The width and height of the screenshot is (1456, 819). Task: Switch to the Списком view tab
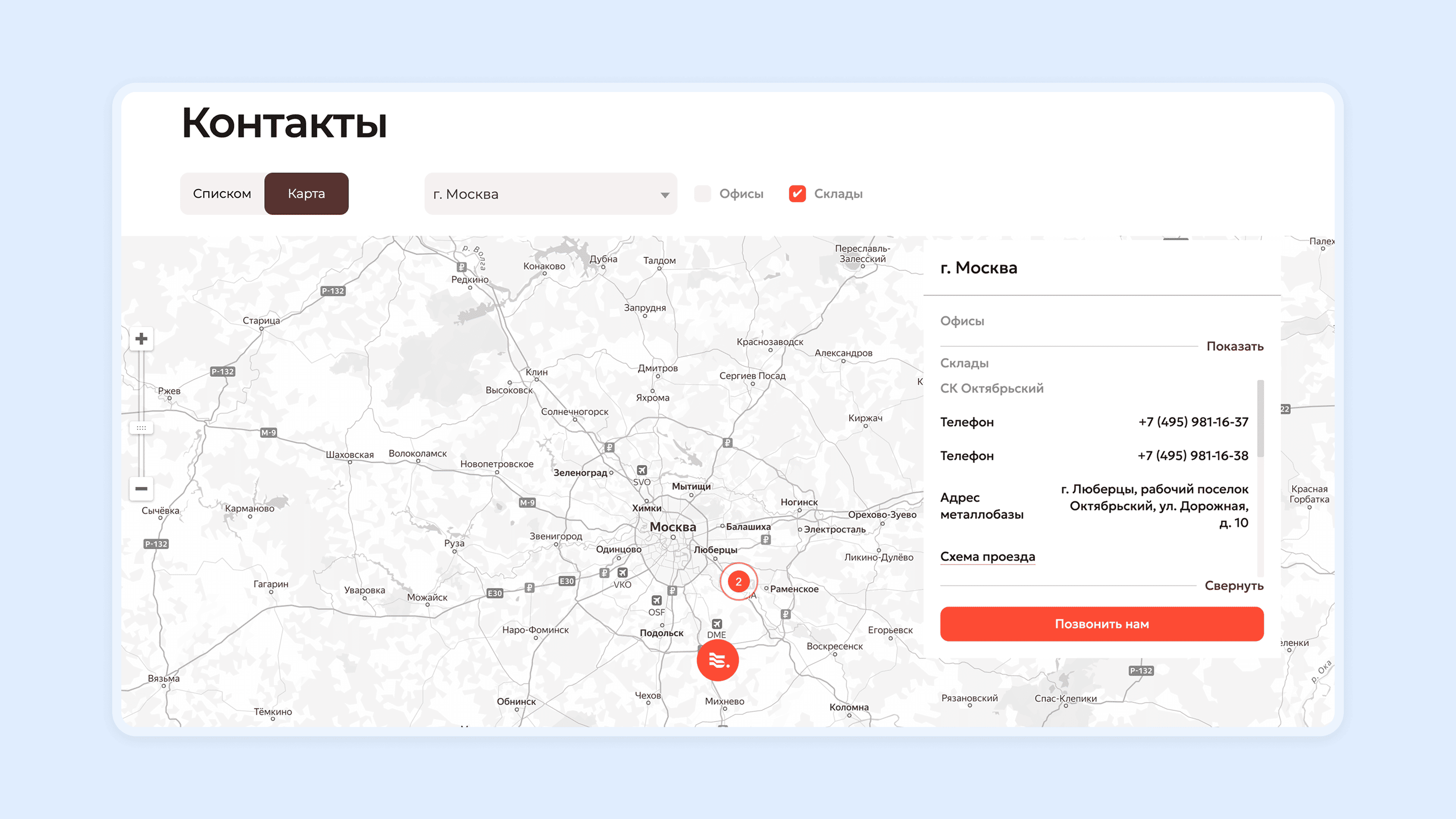(222, 194)
